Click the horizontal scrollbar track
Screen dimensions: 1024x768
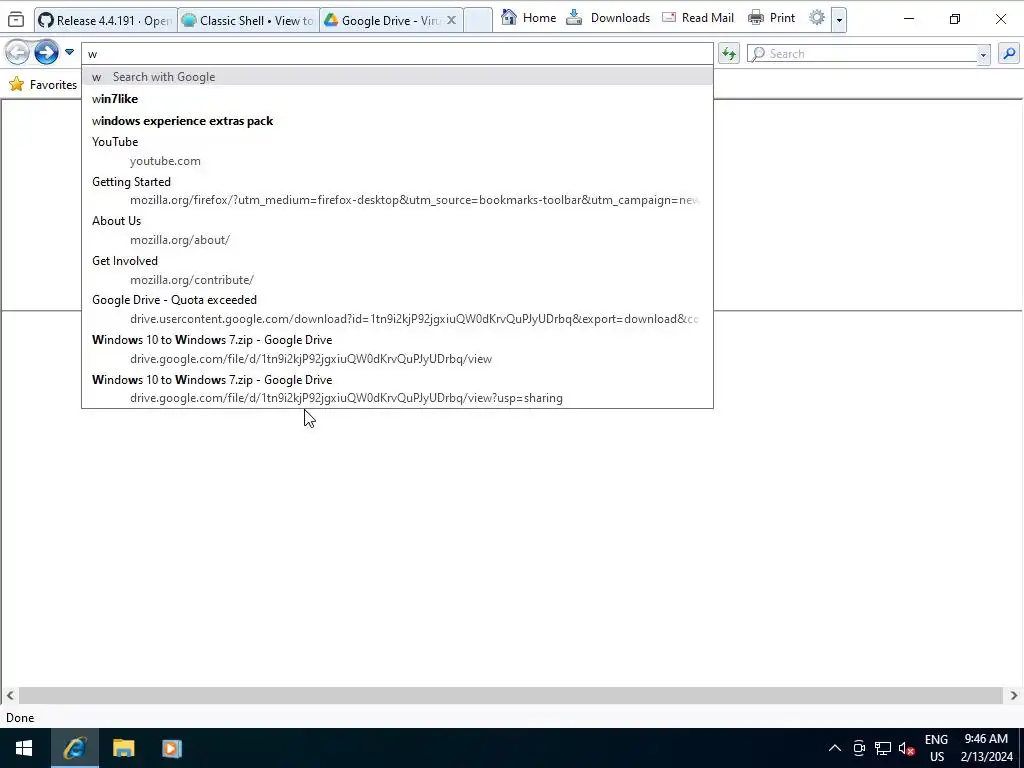[511, 696]
